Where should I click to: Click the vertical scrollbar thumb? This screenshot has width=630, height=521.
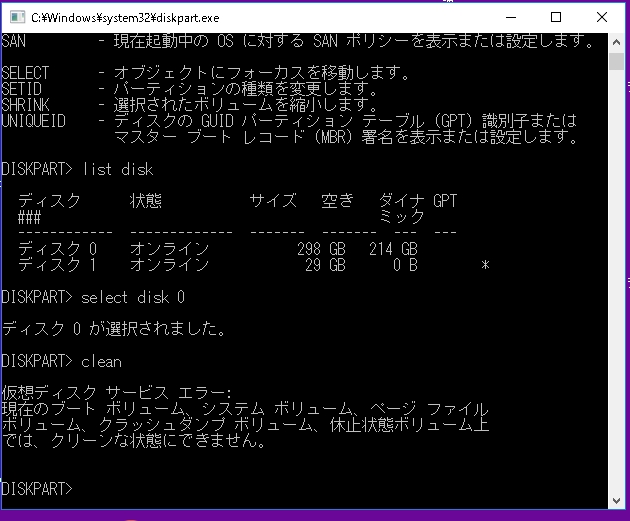(616, 61)
